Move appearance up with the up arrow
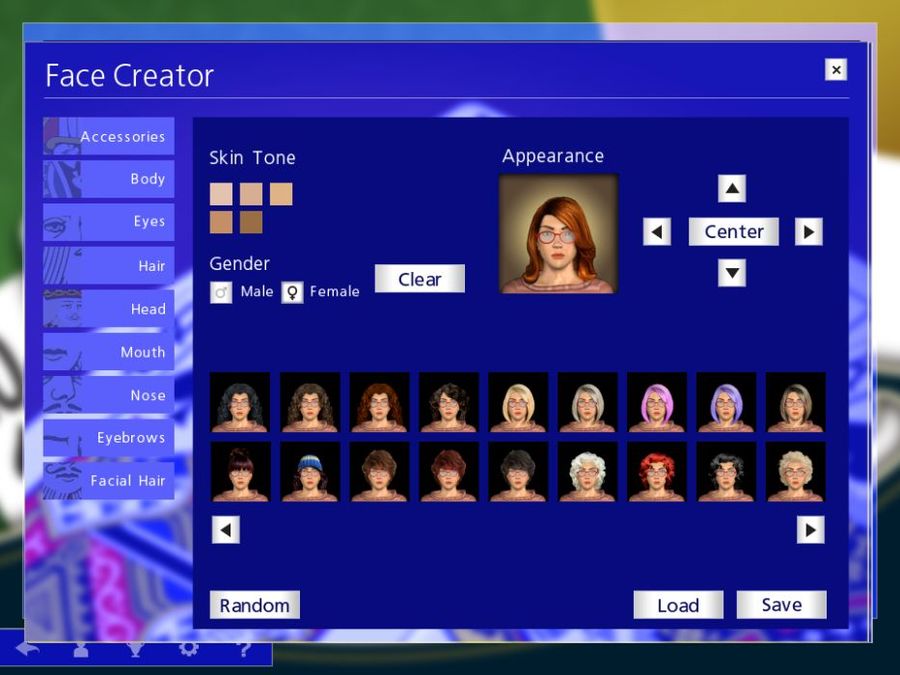Viewport: 900px width, 675px height. (x=732, y=188)
